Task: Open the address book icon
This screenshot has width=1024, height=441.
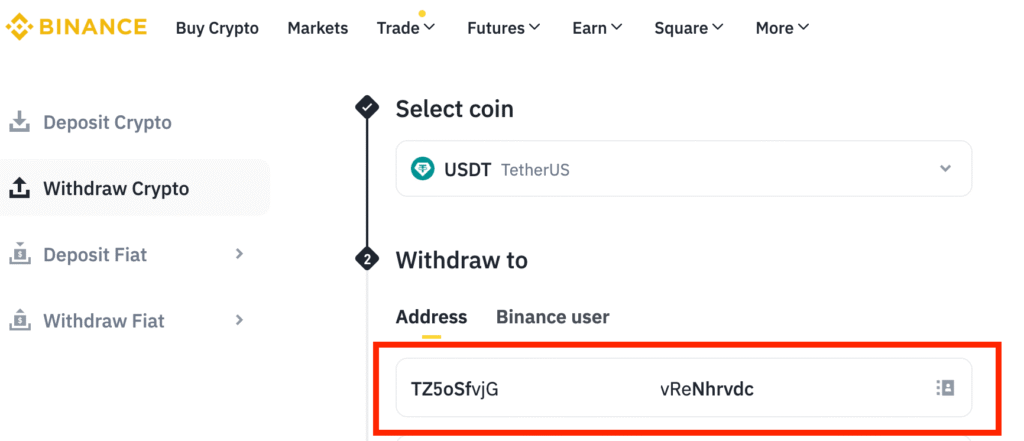Action: (x=944, y=388)
